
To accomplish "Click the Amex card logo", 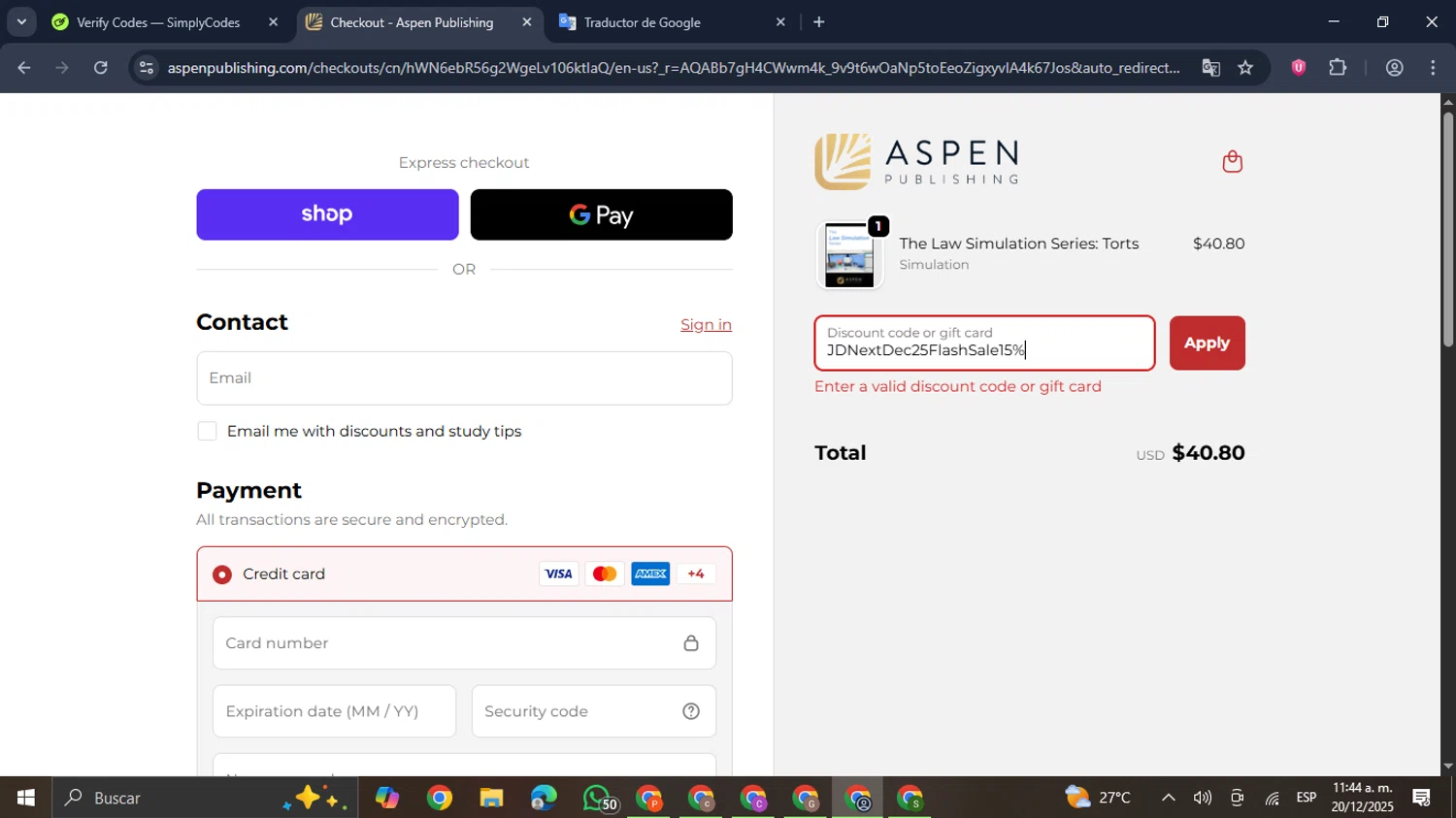I will tap(650, 574).
